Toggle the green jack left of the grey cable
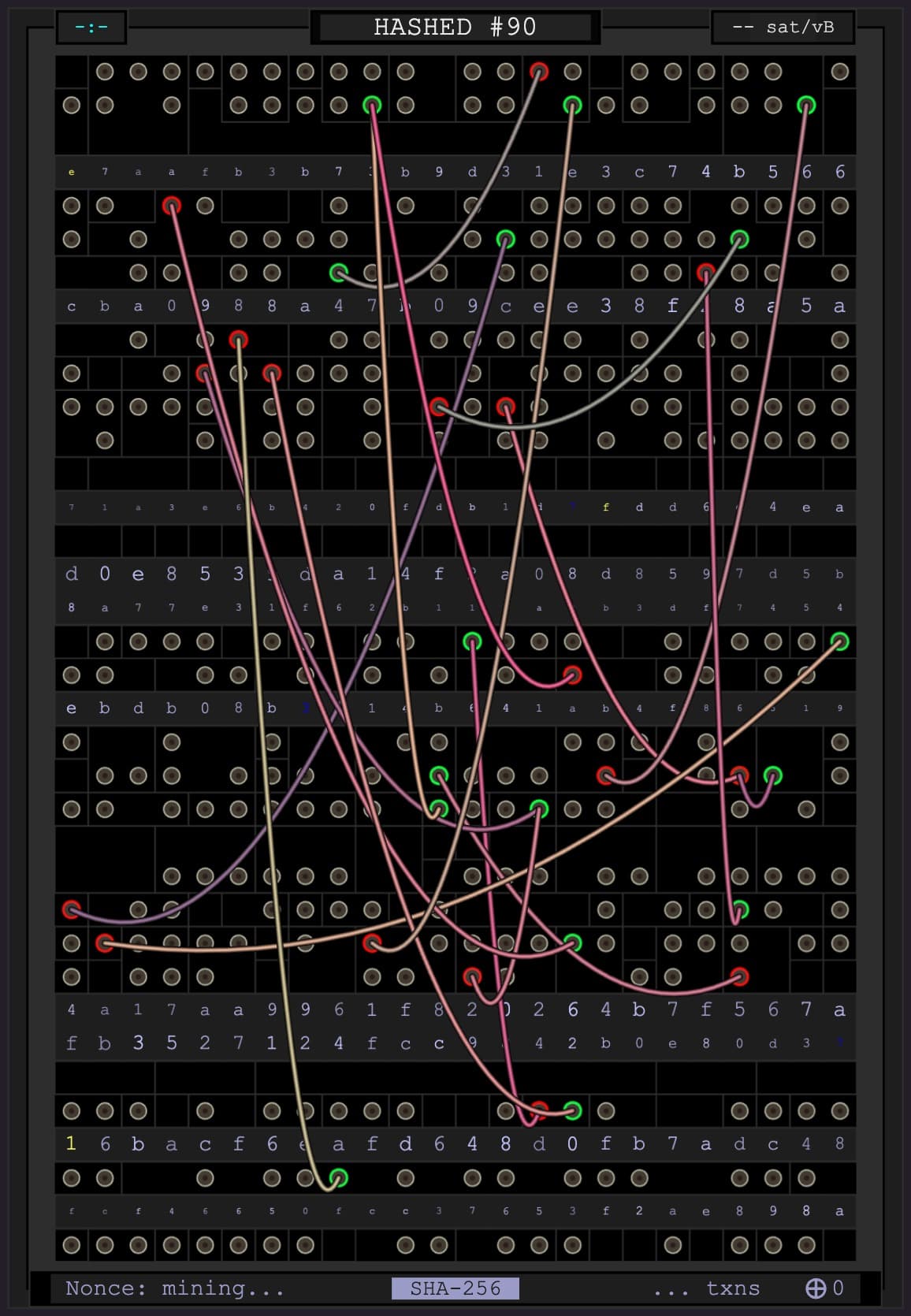The width and height of the screenshot is (911, 1316). pos(338,273)
